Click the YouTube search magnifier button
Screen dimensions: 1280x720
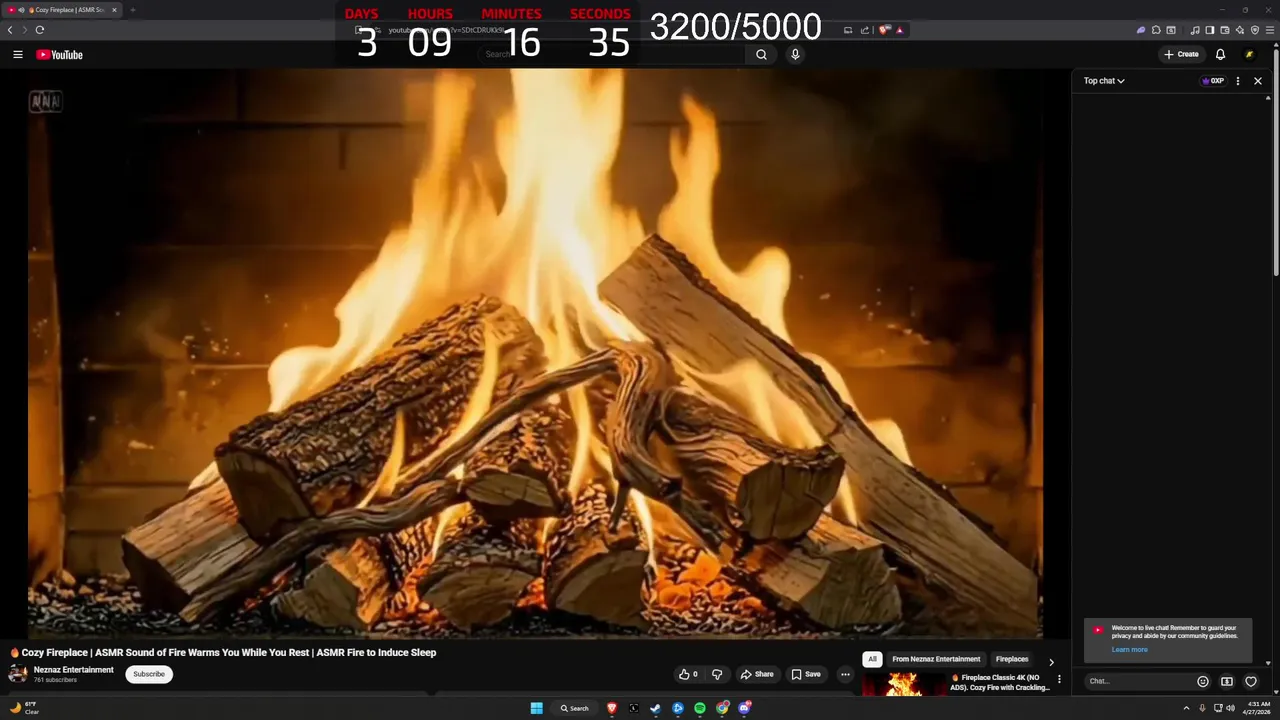coord(761,54)
